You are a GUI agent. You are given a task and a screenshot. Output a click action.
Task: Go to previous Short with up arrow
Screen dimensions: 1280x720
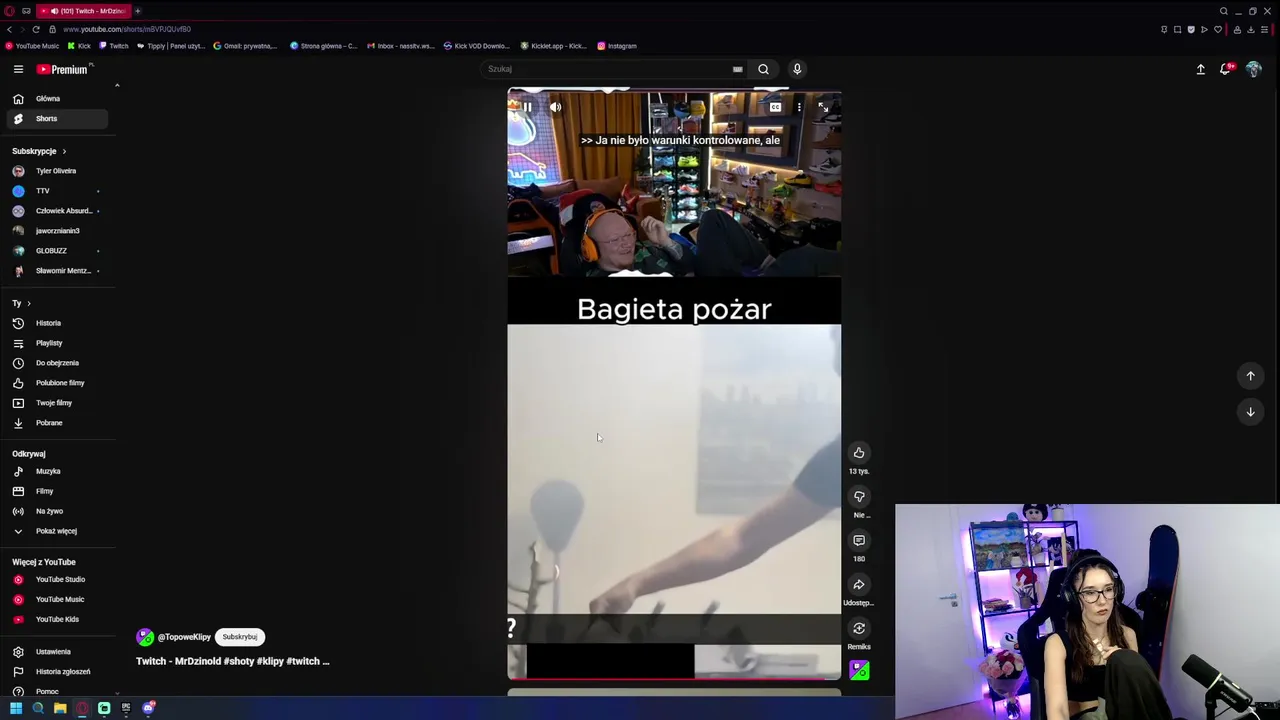click(x=1250, y=376)
